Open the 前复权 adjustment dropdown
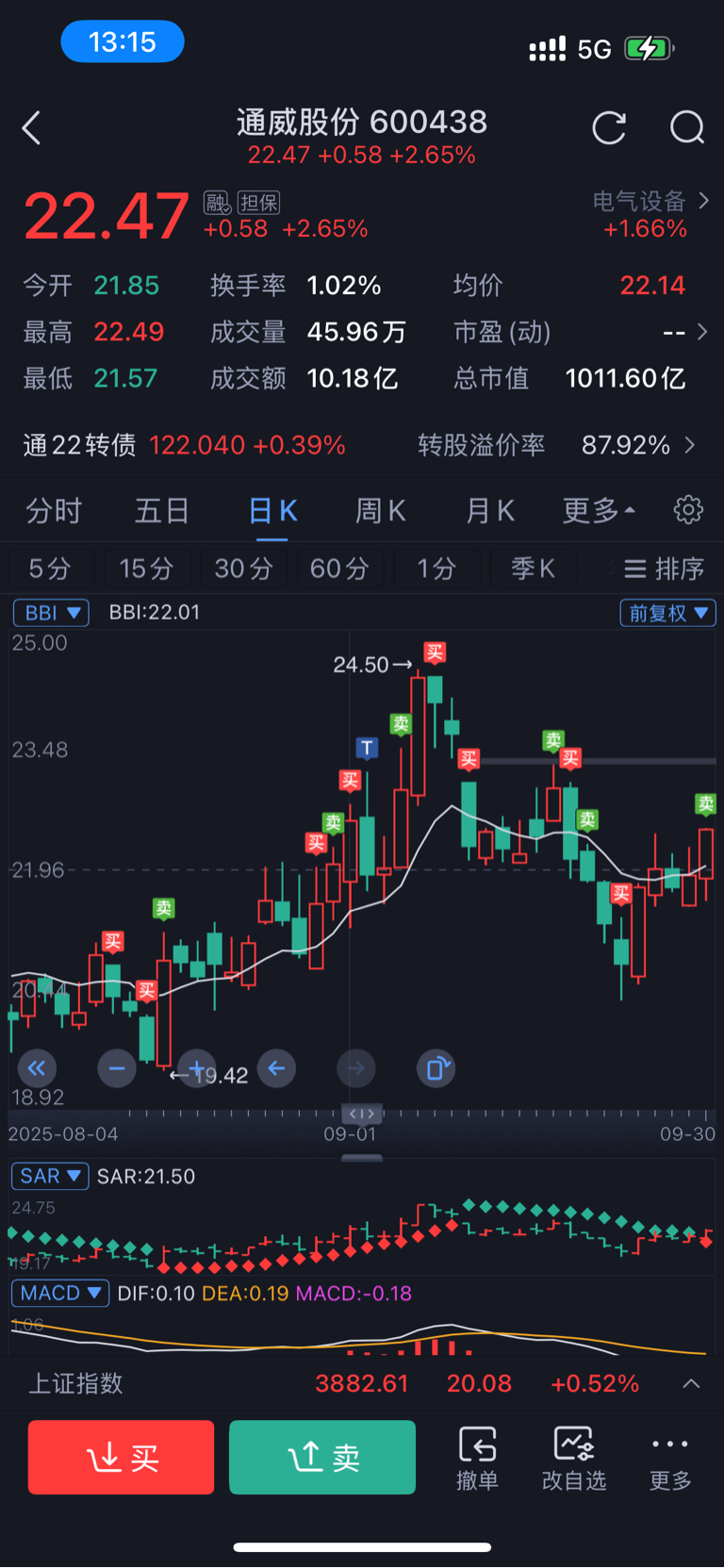The width and height of the screenshot is (724, 1568). coord(667,613)
